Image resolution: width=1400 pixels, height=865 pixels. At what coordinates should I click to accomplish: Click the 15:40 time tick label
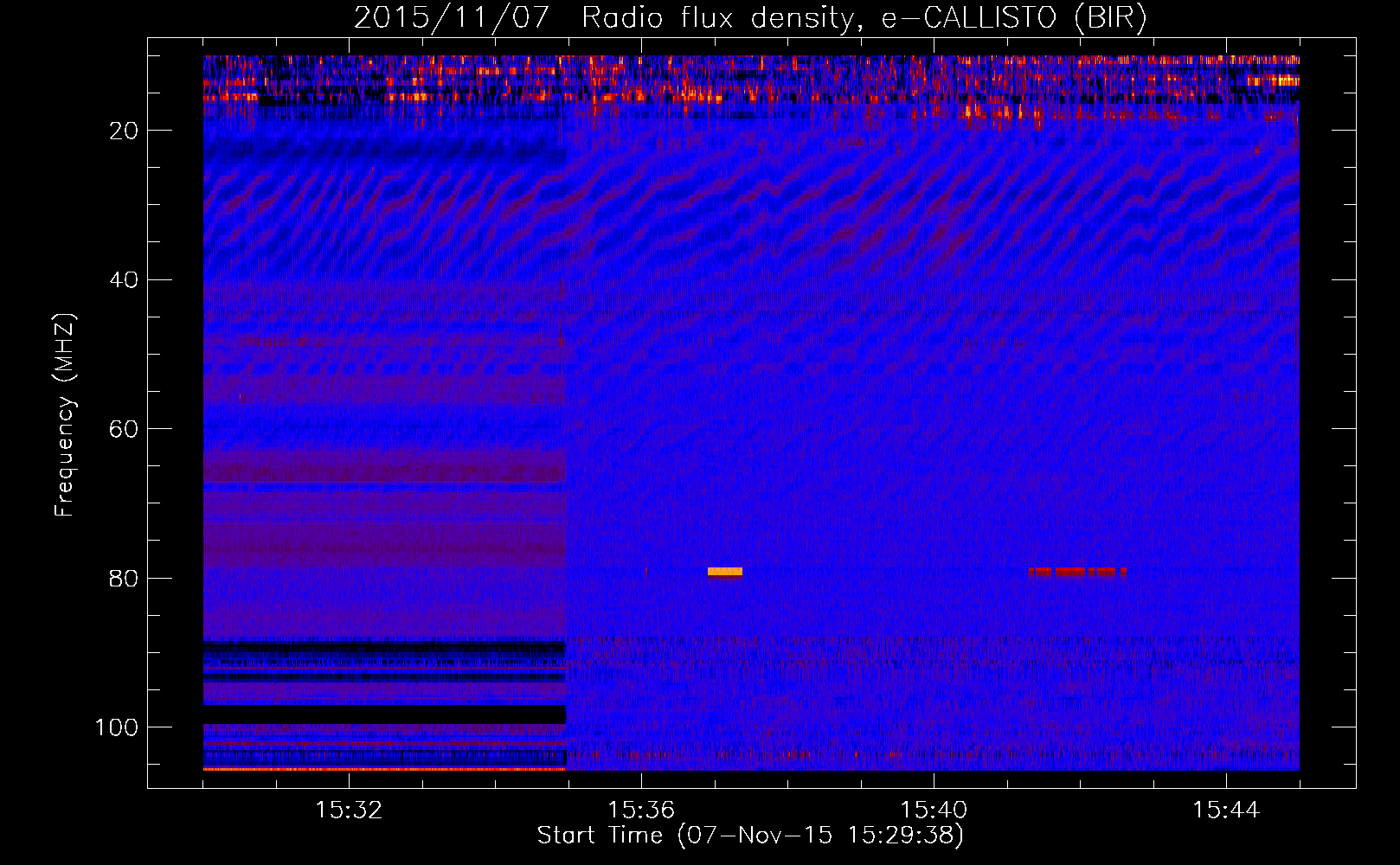coord(934,810)
